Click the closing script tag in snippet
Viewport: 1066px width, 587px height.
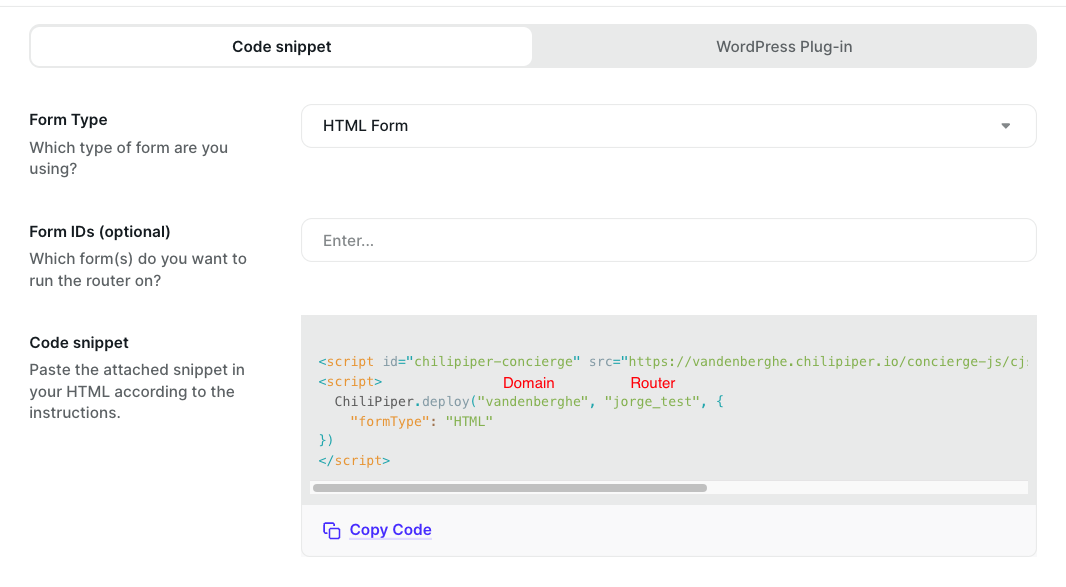point(354,461)
